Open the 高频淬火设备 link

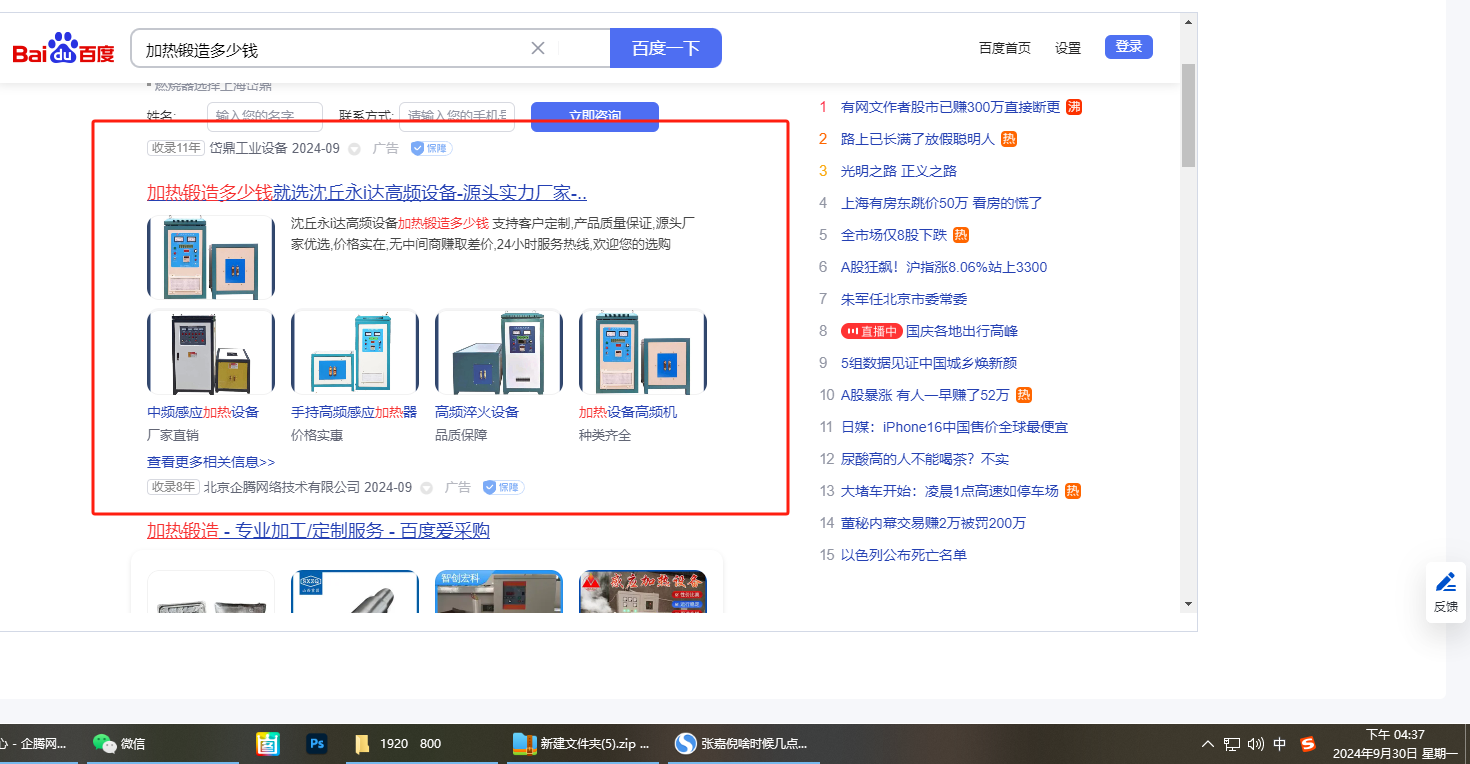point(477,412)
